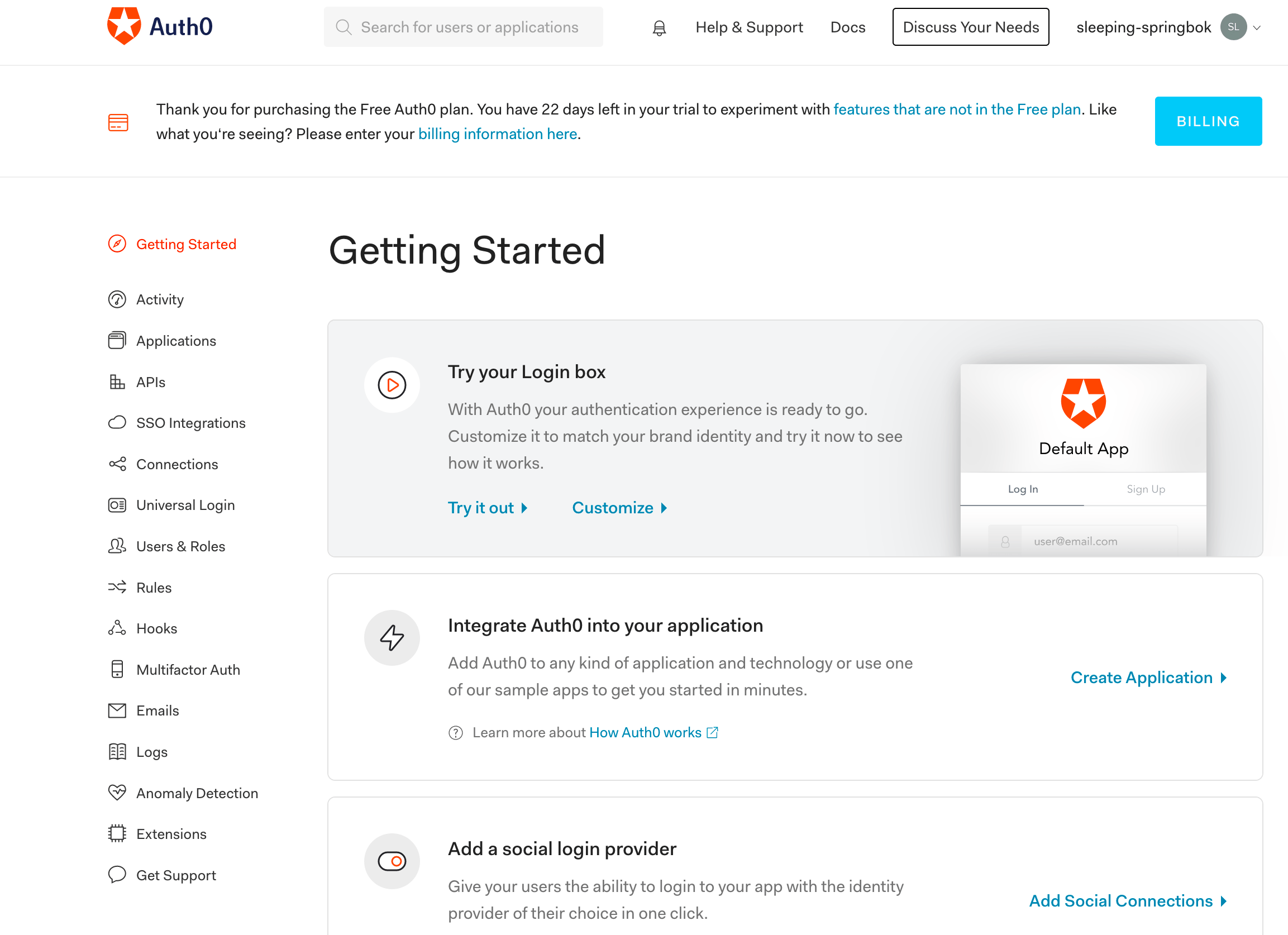The image size is (1288, 935).
Task: Click Discuss Your Needs button
Action: pos(970,27)
